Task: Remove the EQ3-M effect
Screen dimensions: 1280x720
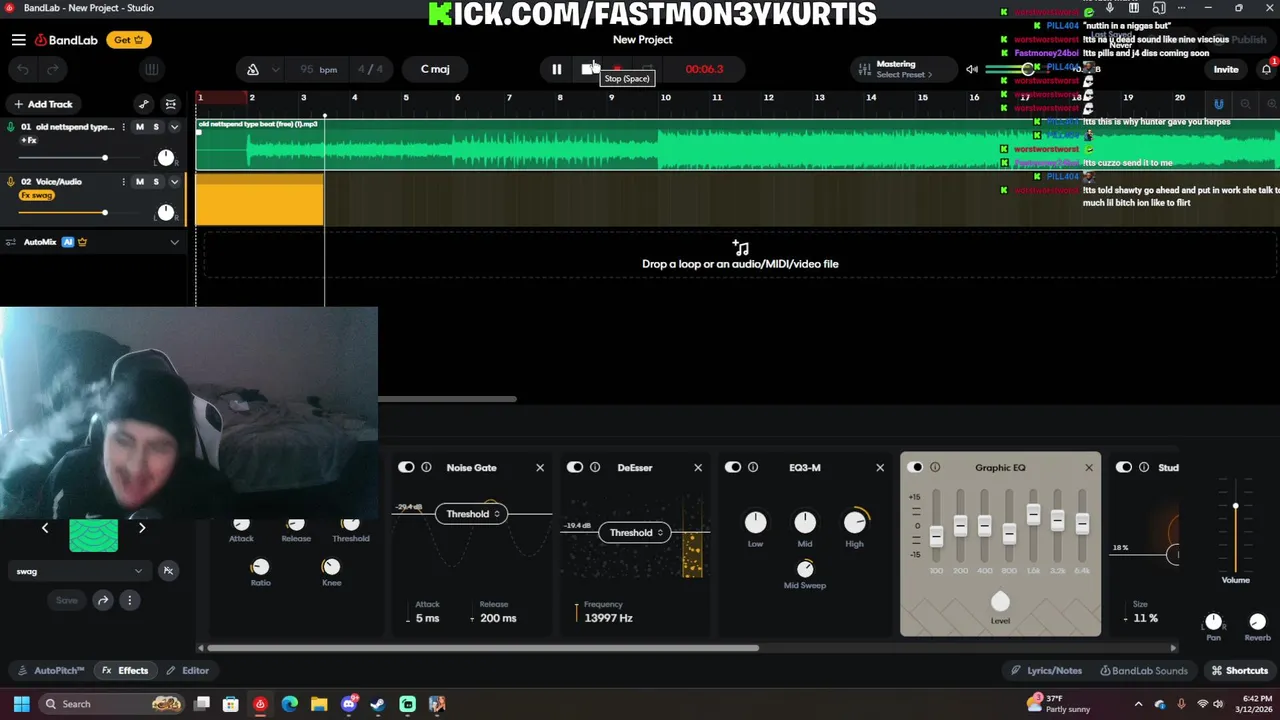Action: click(x=880, y=467)
